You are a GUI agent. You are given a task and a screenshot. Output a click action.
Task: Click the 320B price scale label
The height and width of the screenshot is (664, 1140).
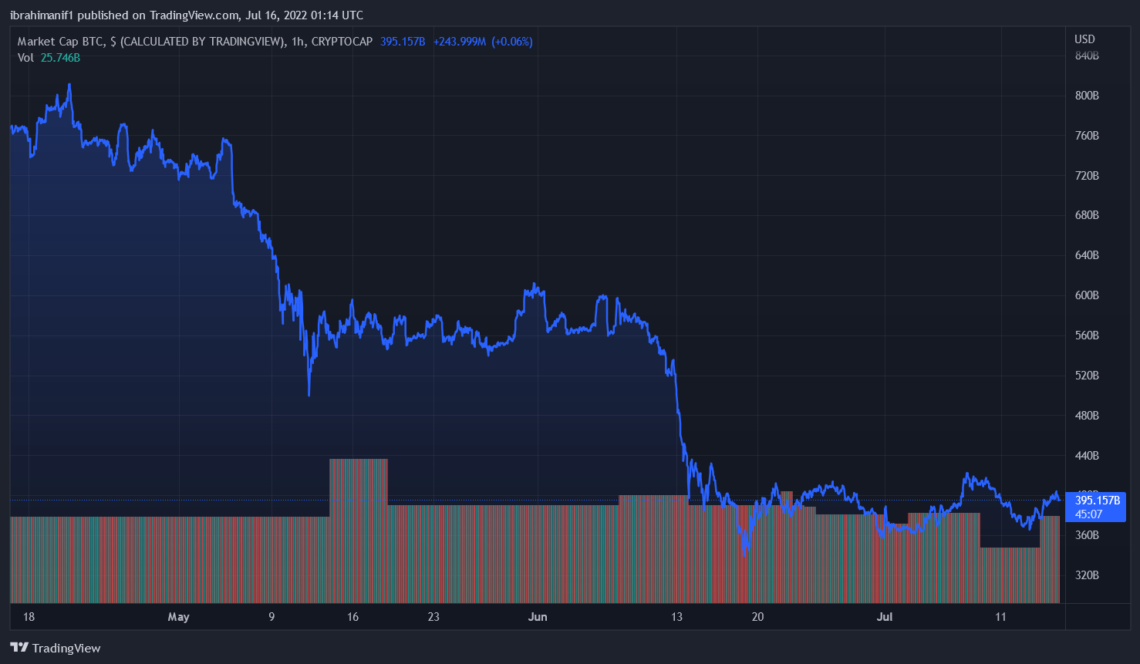pyautogui.click(x=1087, y=575)
